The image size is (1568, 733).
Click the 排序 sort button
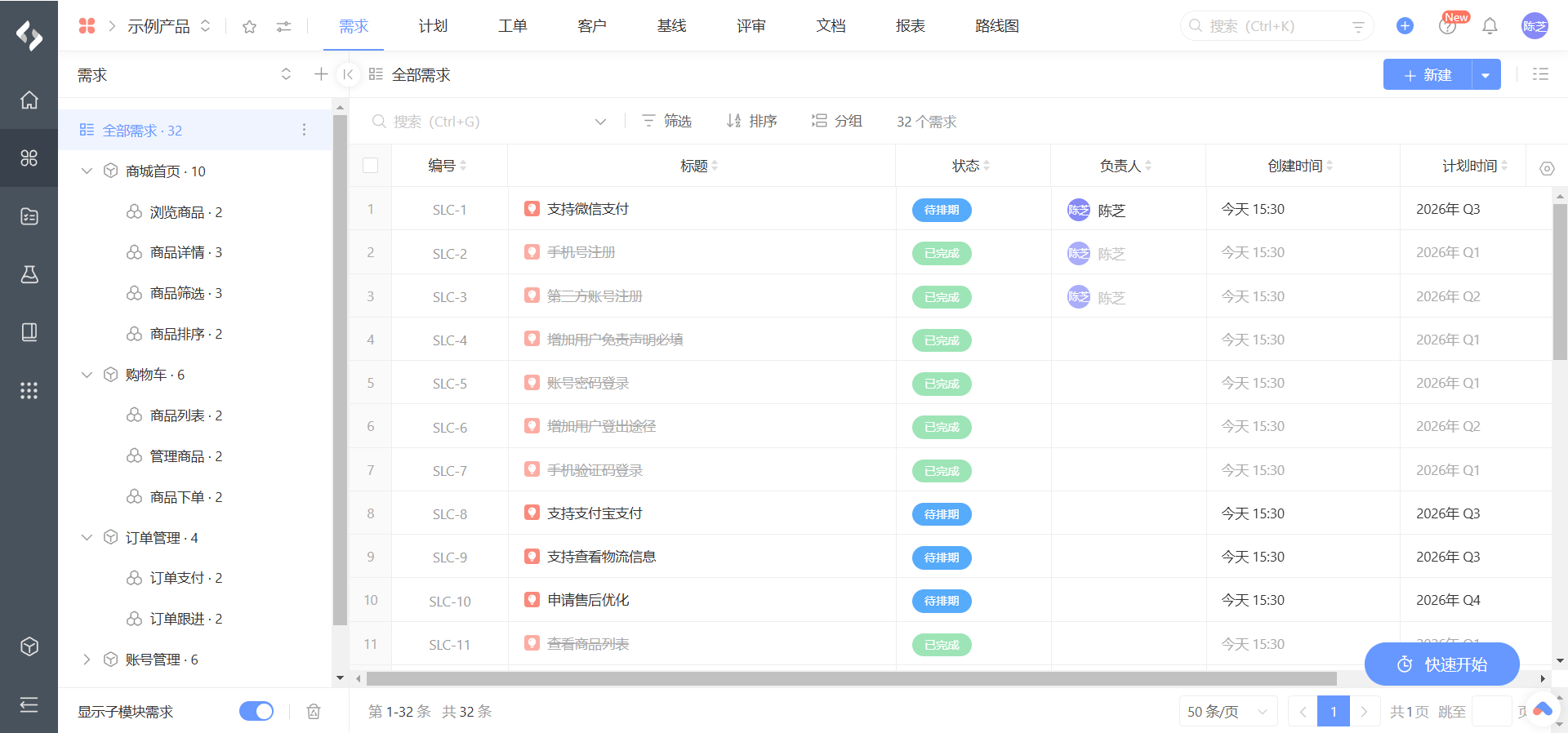(x=751, y=122)
